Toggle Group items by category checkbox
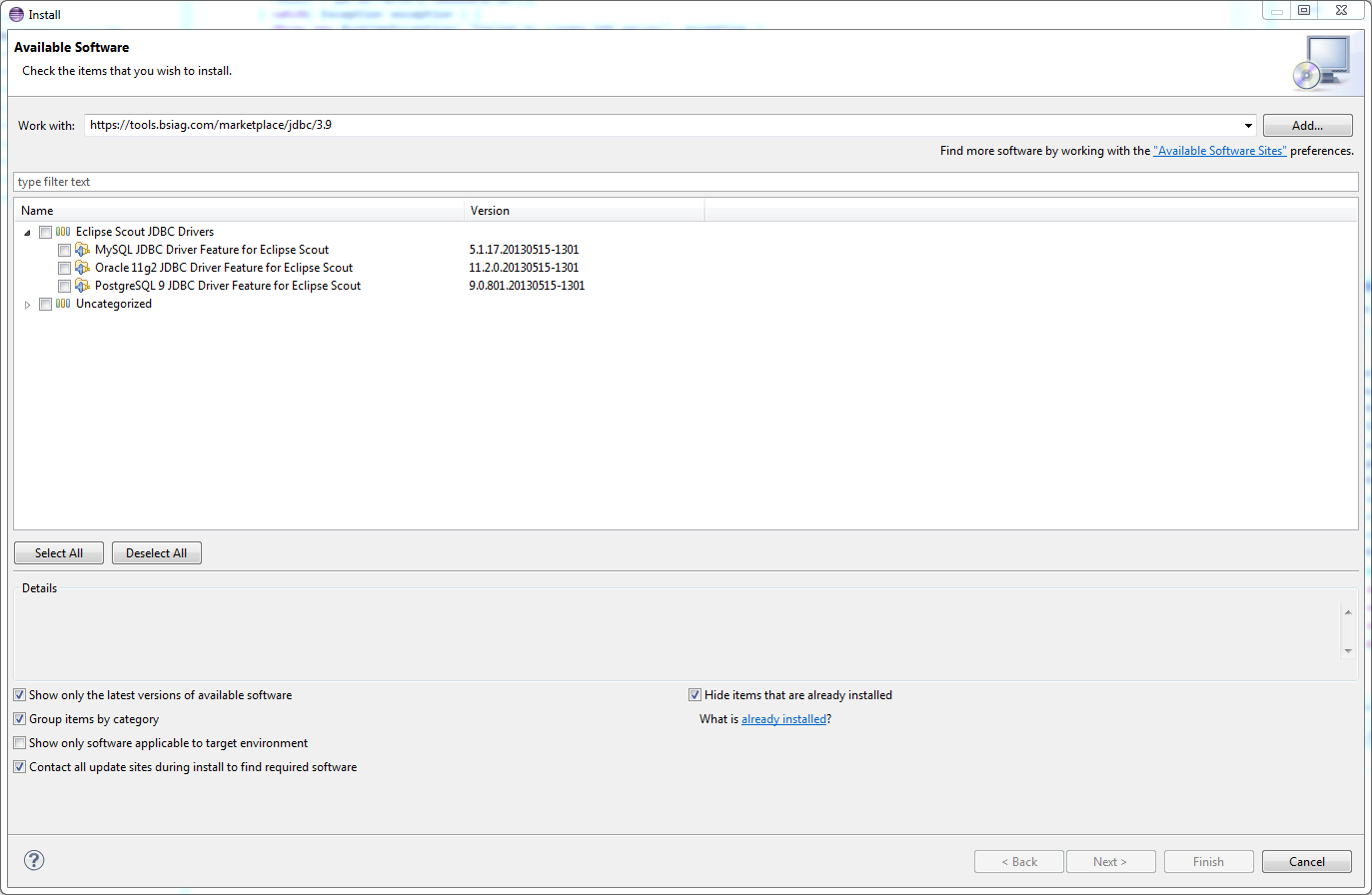 [x=19, y=719]
